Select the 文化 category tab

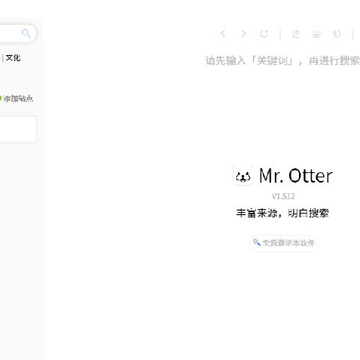click(x=13, y=58)
